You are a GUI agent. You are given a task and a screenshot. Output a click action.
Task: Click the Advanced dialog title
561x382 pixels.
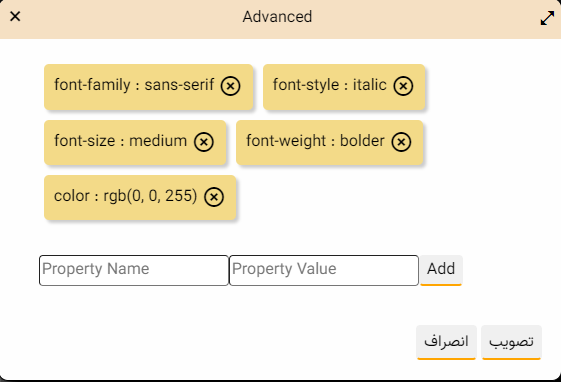click(277, 17)
